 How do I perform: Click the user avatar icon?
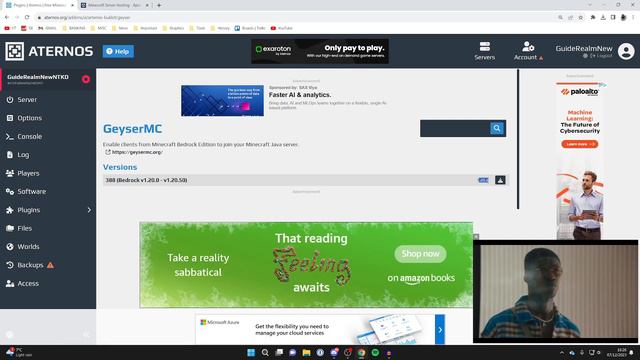click(x=626, y=51)
